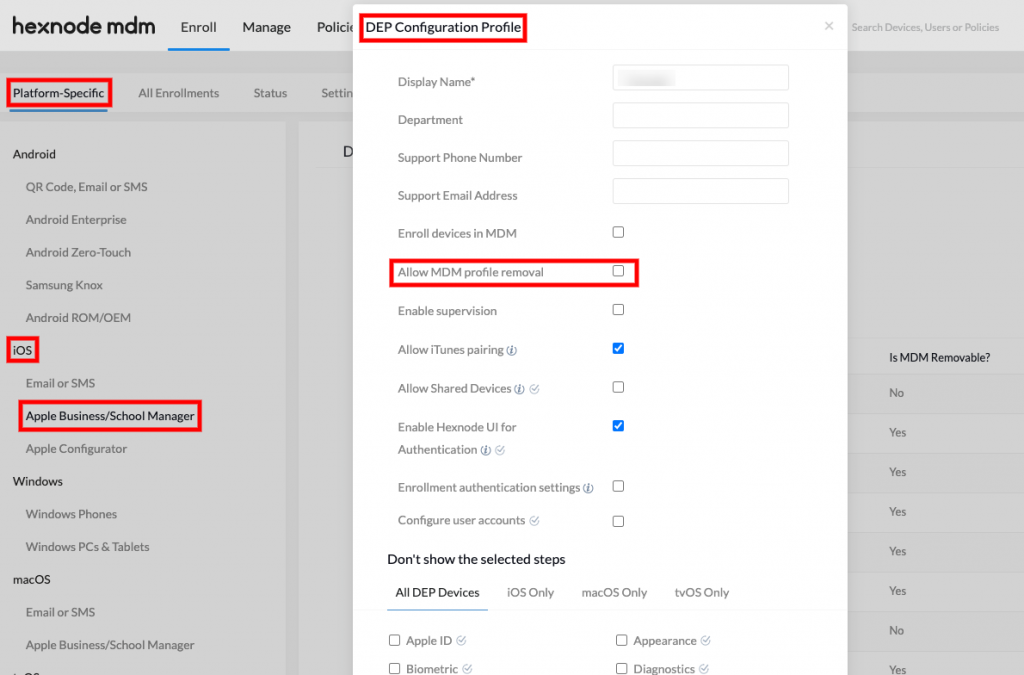Open Windows Phones enrollment
The height and width of the screenshot is (675, 1024).
tap(71, 514)
